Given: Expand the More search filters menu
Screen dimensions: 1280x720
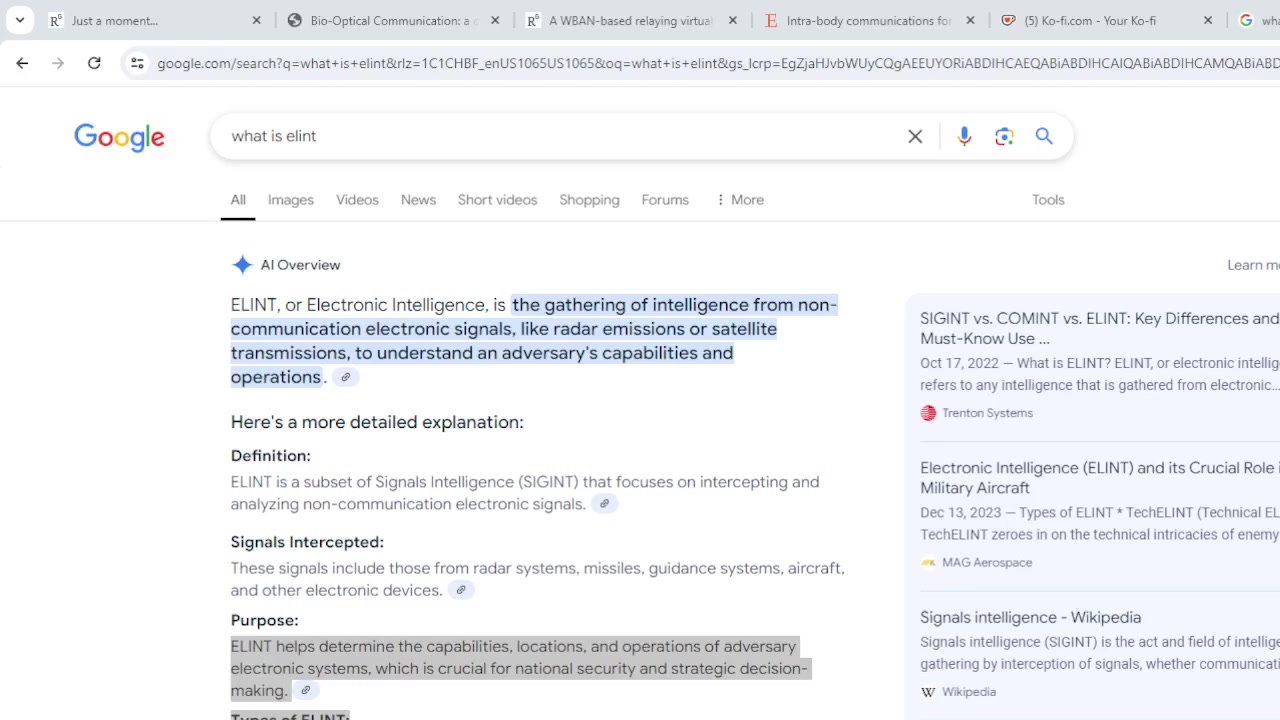Looking at the screenshot, I should click(x=740, y=200).
